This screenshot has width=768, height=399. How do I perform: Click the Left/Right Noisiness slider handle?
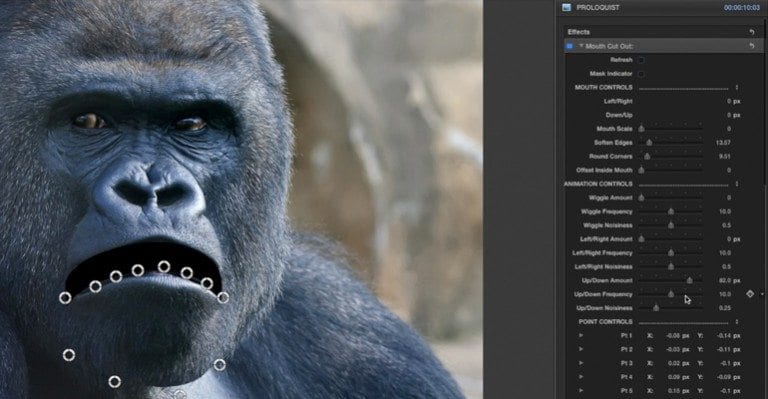pyautogui.click(x=671, y=266)
